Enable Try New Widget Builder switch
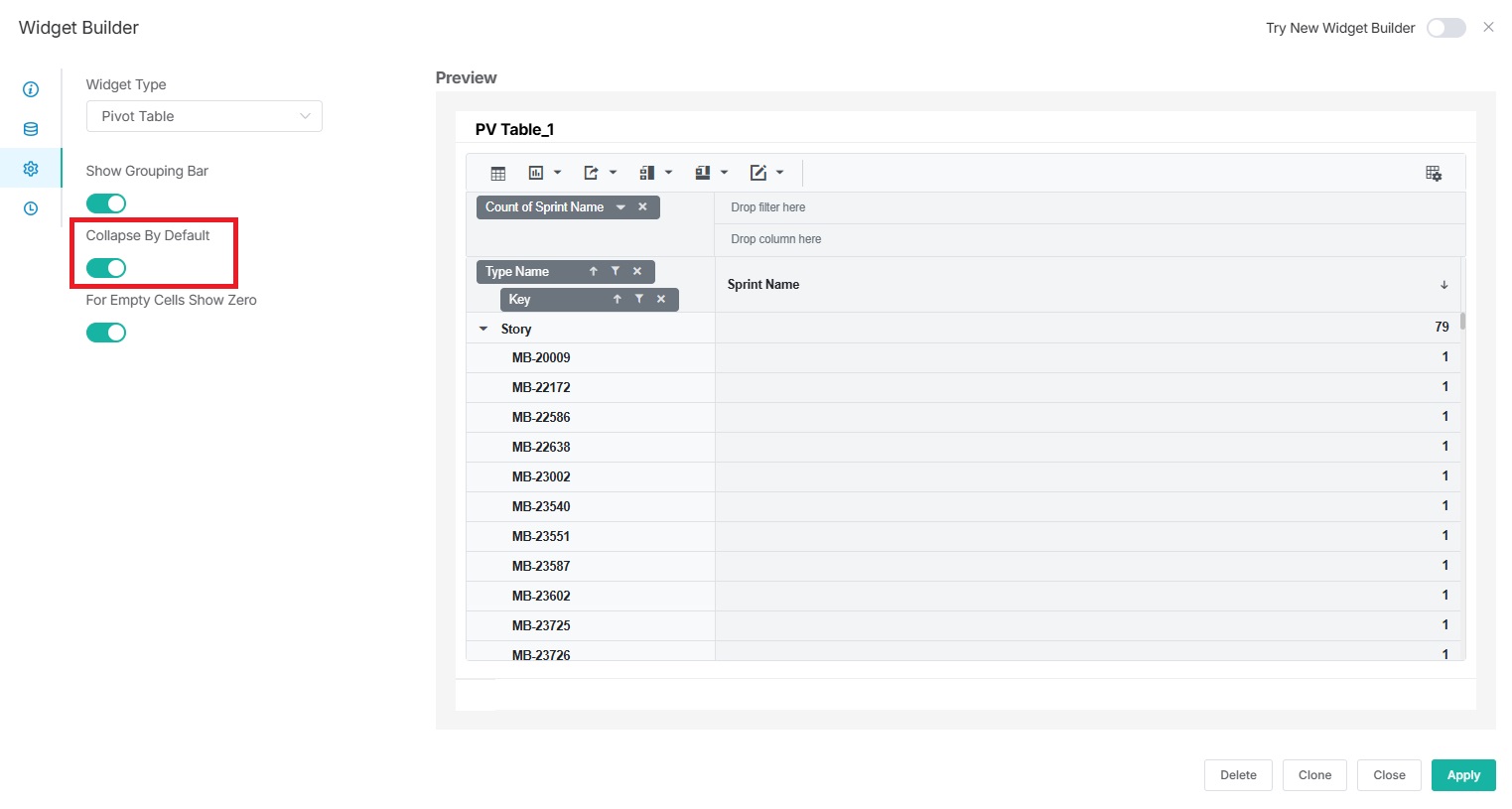The width and height of the screenshot is (1512, 809). (1445, 28)
